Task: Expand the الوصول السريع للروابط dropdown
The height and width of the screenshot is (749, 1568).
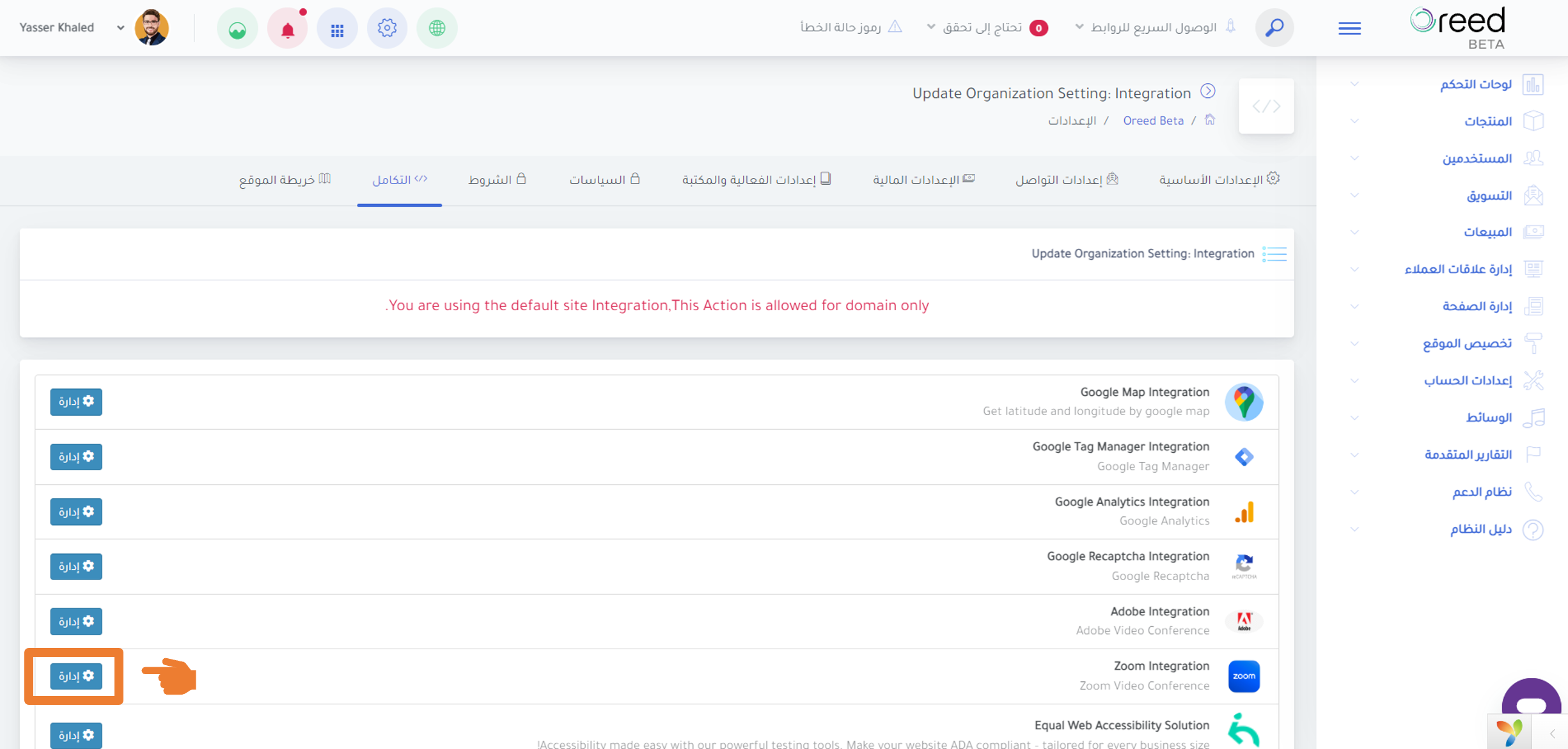Action: click(1156, 28)
